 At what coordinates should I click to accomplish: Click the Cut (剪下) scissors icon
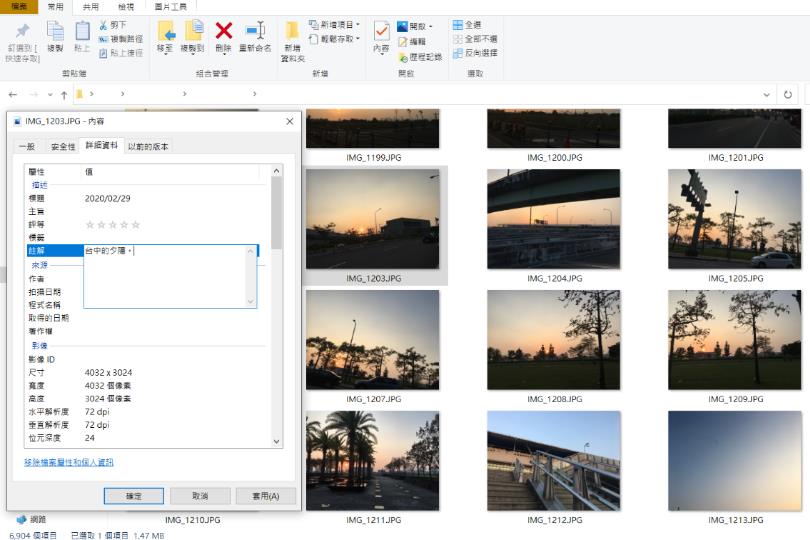tap(104, 24)
